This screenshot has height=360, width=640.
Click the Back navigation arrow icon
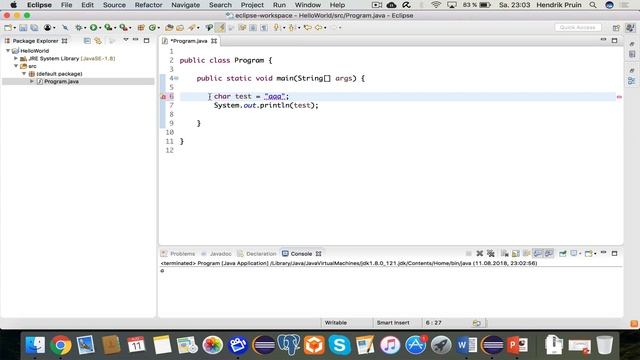tap(318, 27)
